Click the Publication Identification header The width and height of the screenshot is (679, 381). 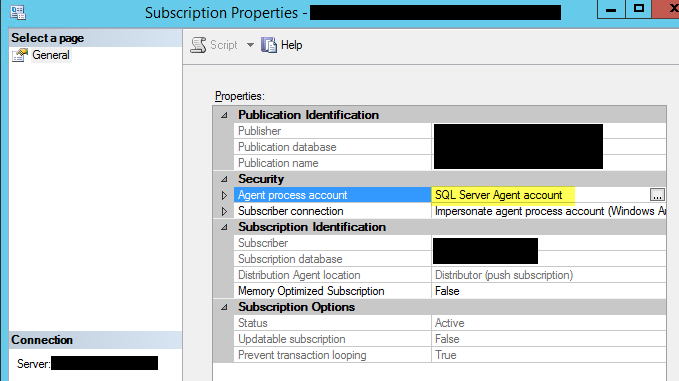point(308,115)
